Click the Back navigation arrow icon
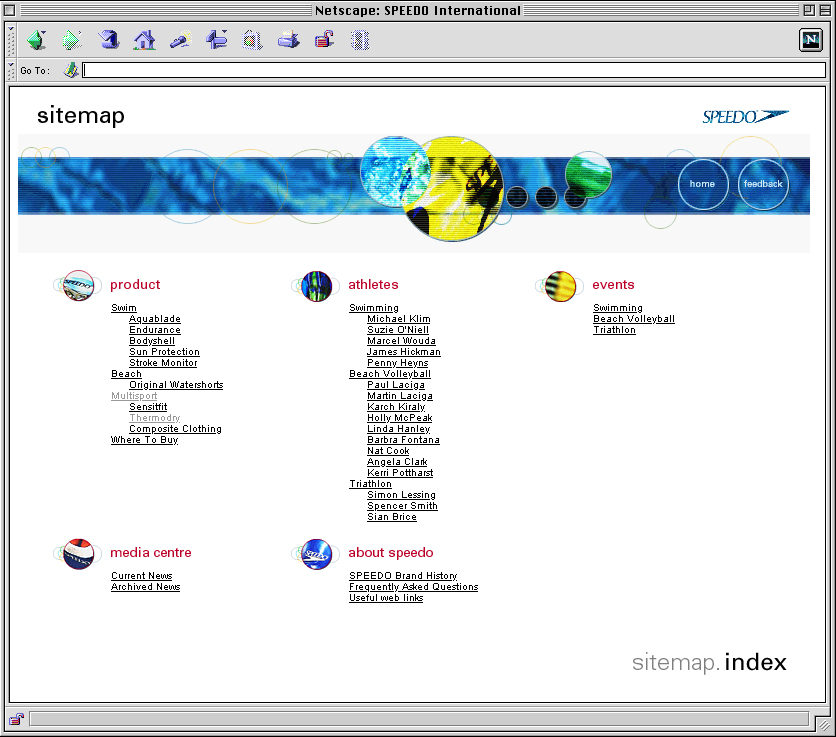The width and height of the screenshot is (836, 737). point(37,40)
